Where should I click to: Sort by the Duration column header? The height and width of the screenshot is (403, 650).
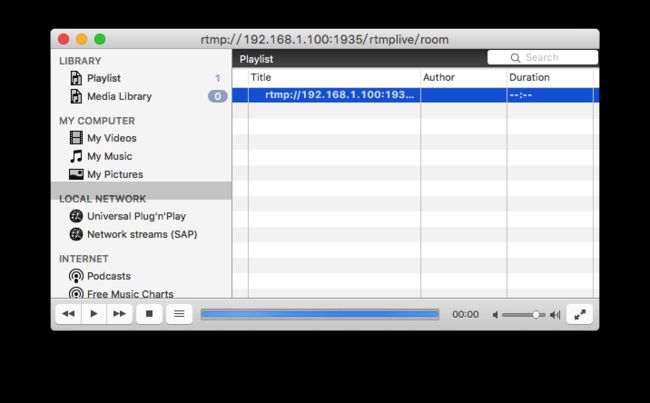tap(550, 78)
